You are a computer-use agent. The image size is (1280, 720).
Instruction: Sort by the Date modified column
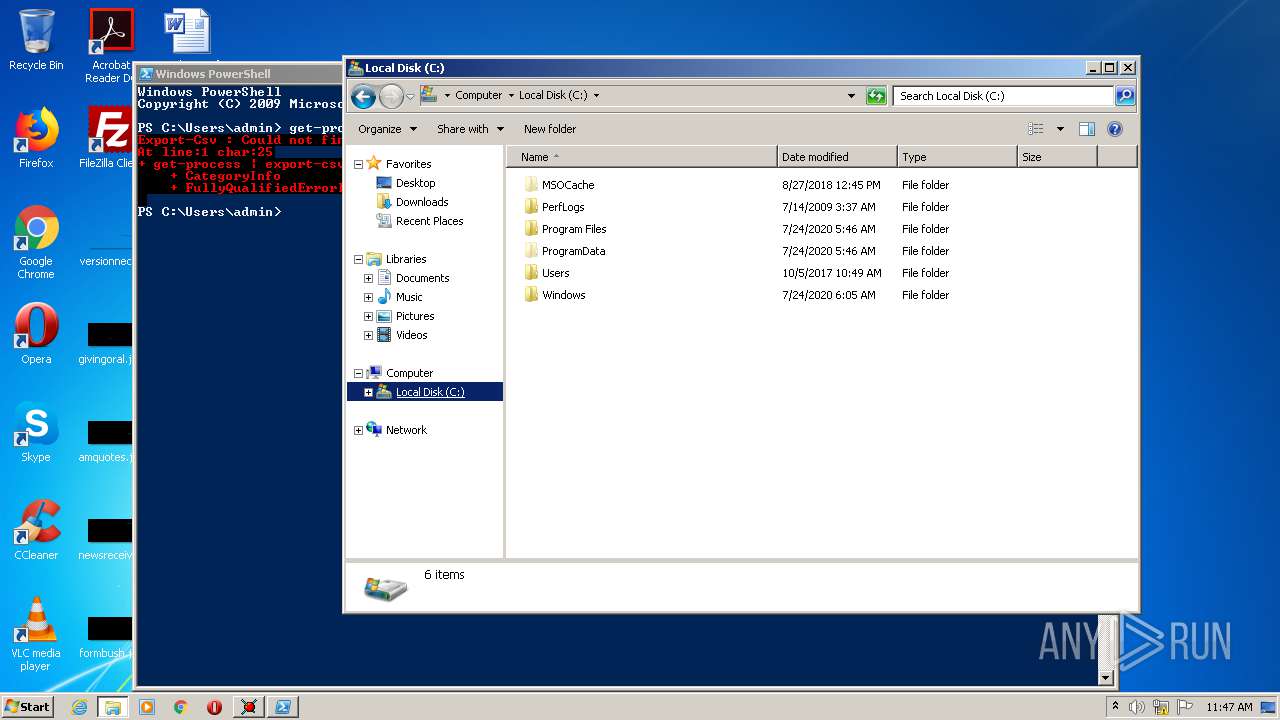coord(836,157)
